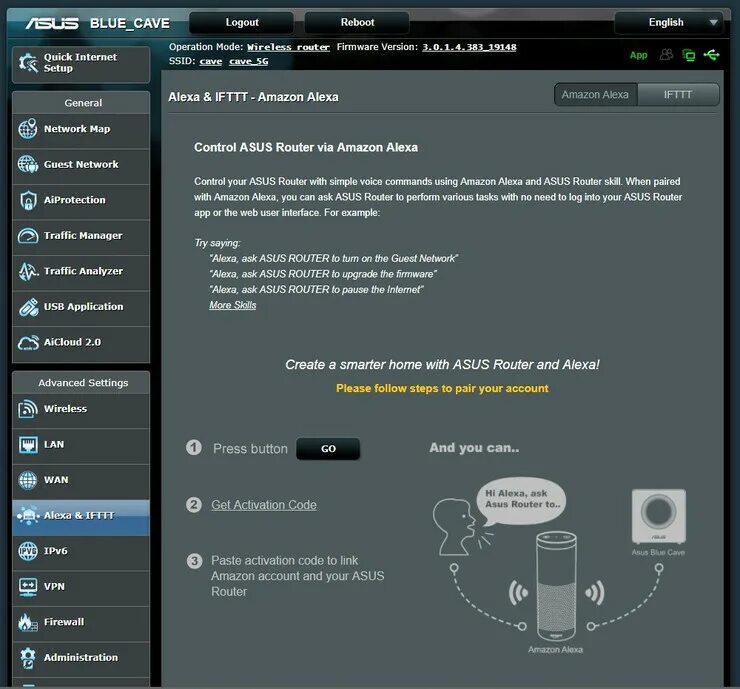740x689 pixels.
Task: Click 'Please follow steps to pair your account'
Action: [442, 388]
